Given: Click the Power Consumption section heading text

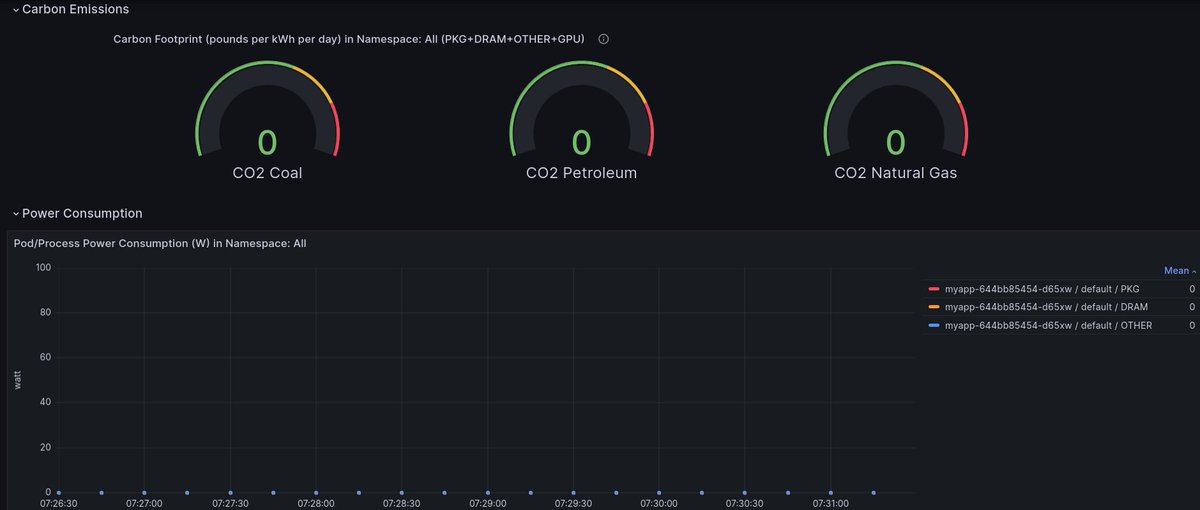Looking at the screenshot, I should 82,214.
